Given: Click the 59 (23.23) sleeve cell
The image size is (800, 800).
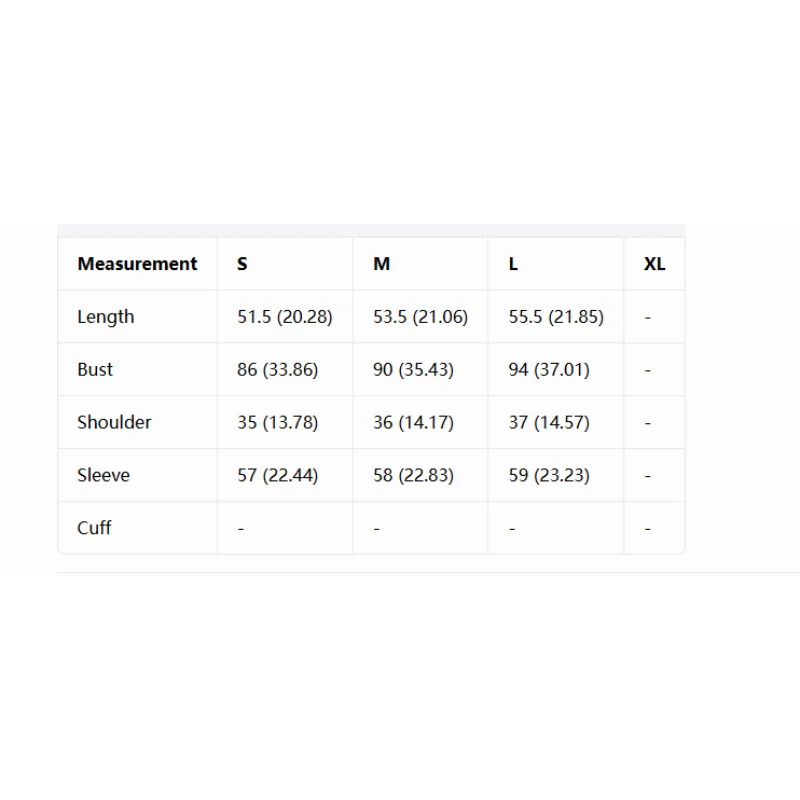Looking at the screenshot, I should [x=549, y=475].
